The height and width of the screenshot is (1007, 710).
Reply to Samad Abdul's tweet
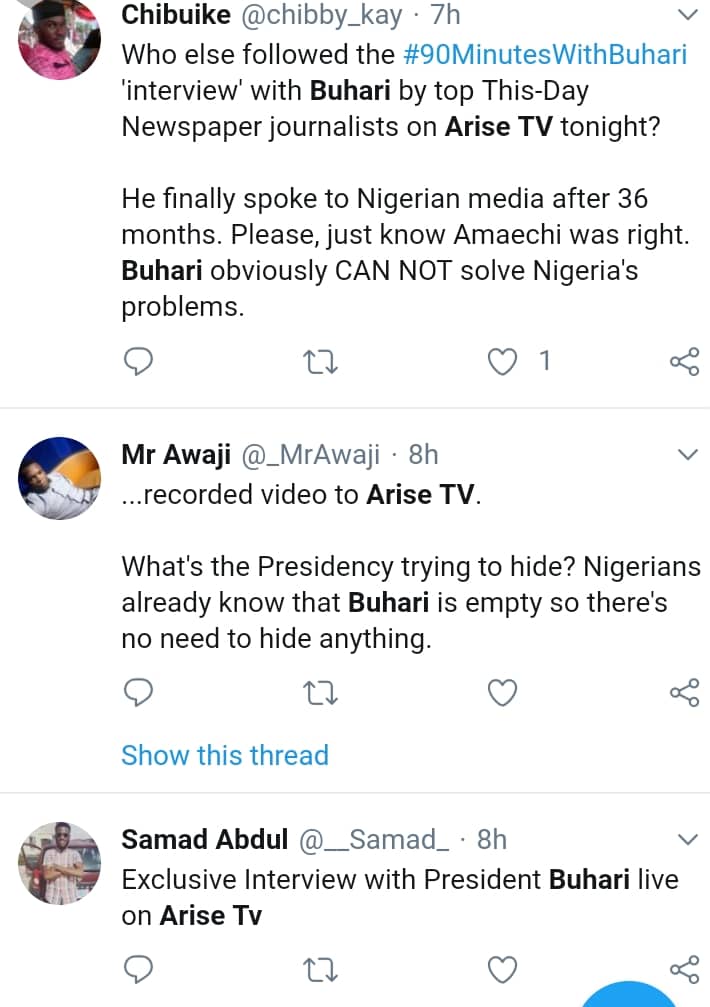point(138,968)
